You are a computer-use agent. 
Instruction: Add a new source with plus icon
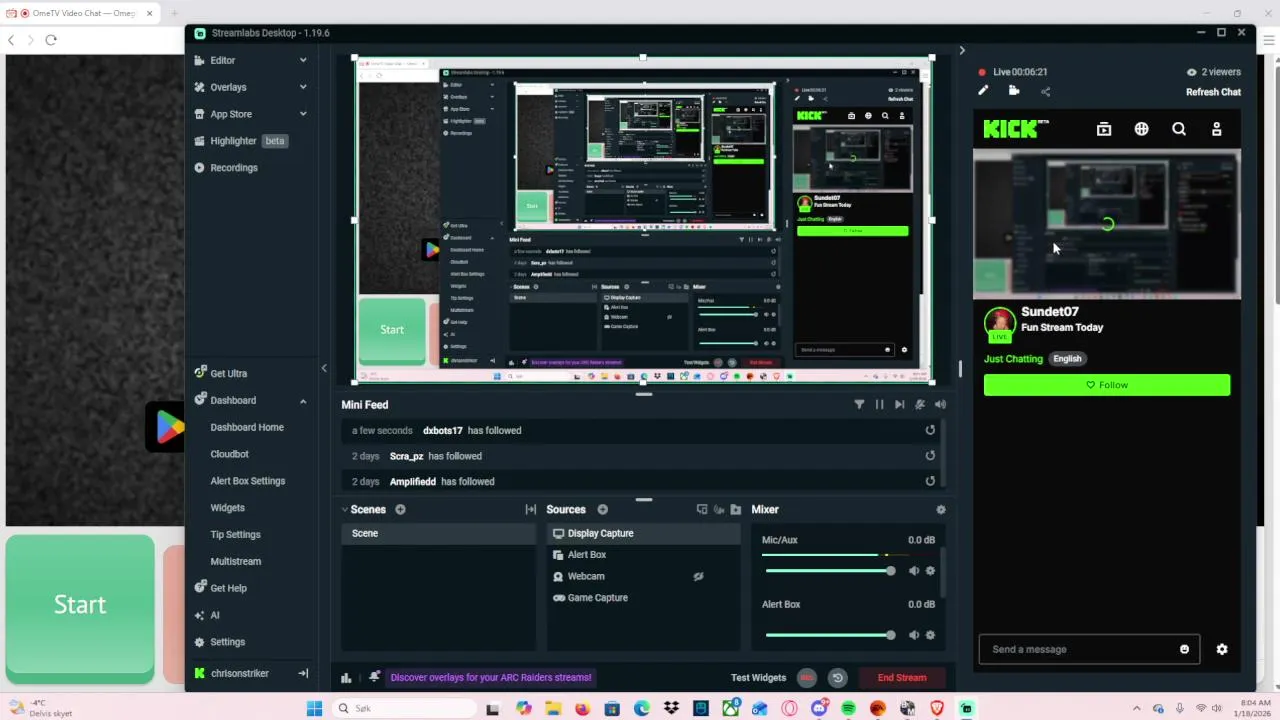pyautogui.click(x=602, y=509)
